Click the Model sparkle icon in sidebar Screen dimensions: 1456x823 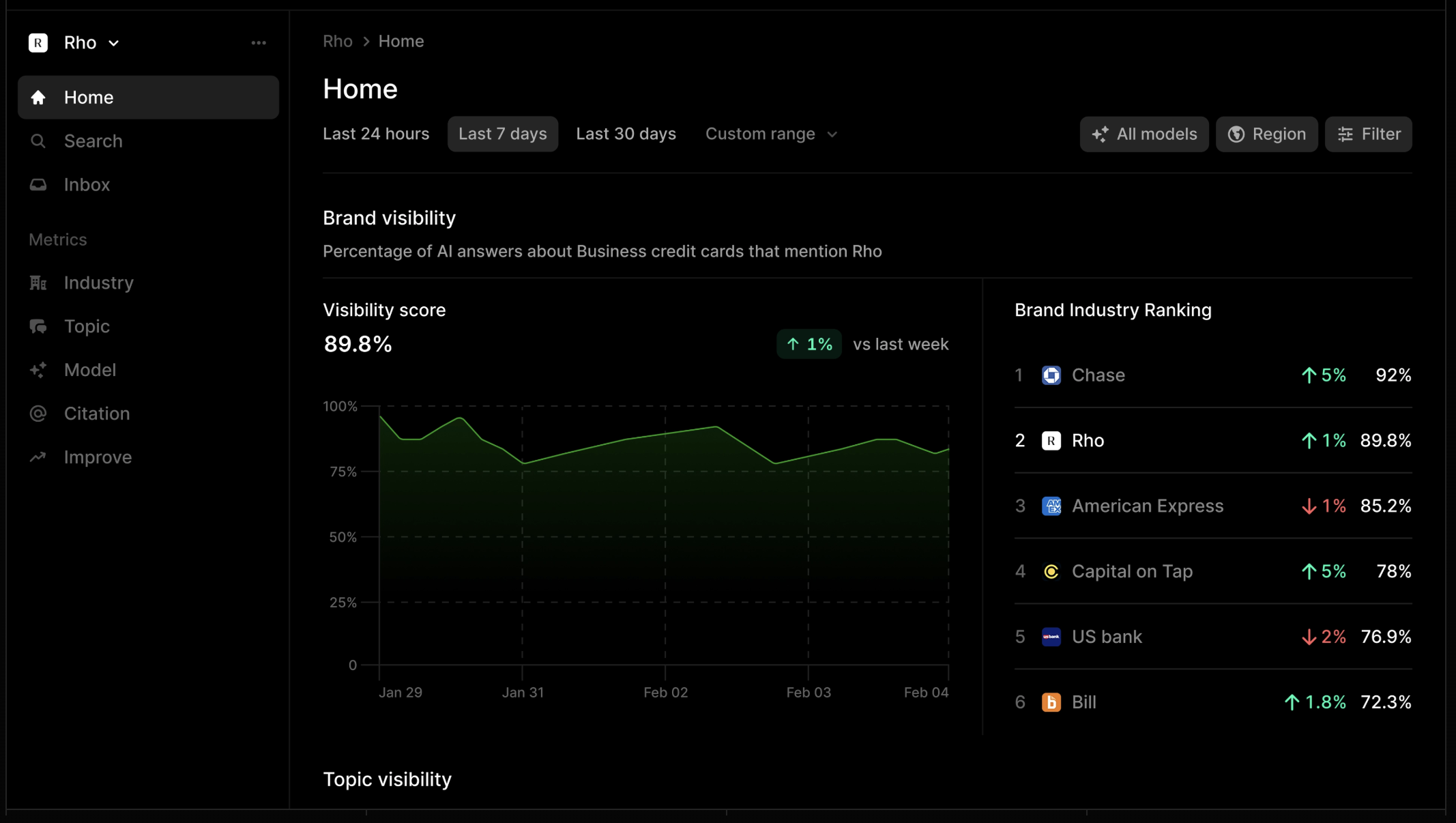pyautogui.click(x=38, y=370)
